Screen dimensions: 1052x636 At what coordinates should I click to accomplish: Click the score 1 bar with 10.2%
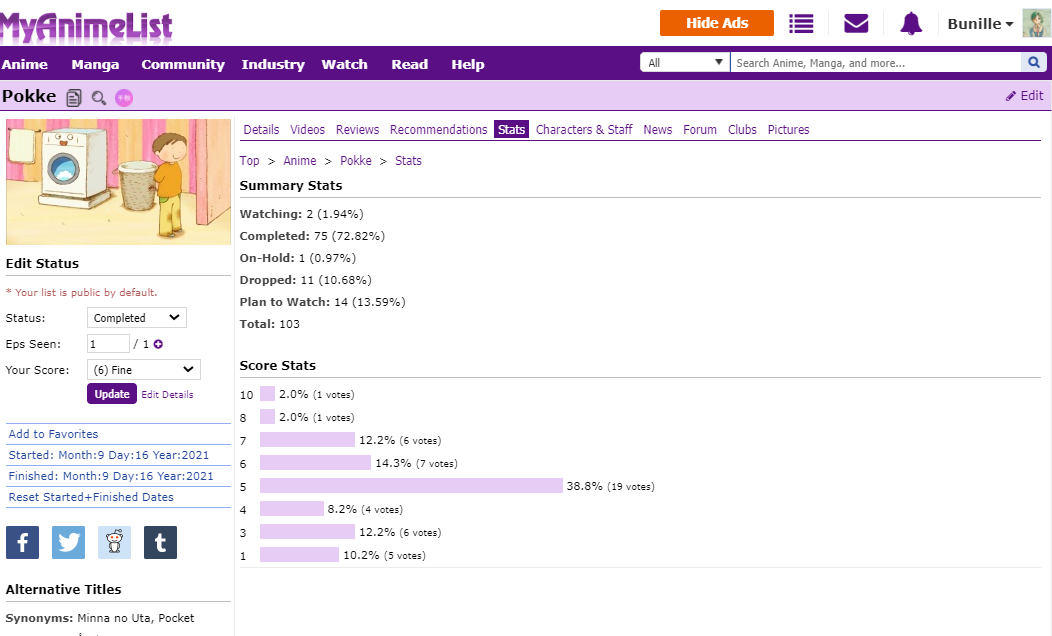click(299, 555)
